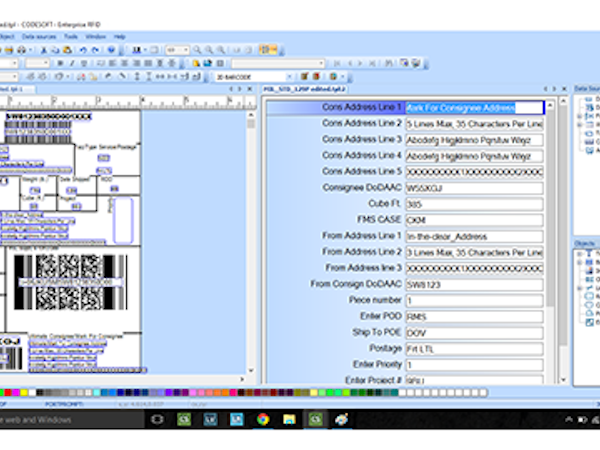
Task: Click the Cons Address Line 1 field
Action: (474, 108)
